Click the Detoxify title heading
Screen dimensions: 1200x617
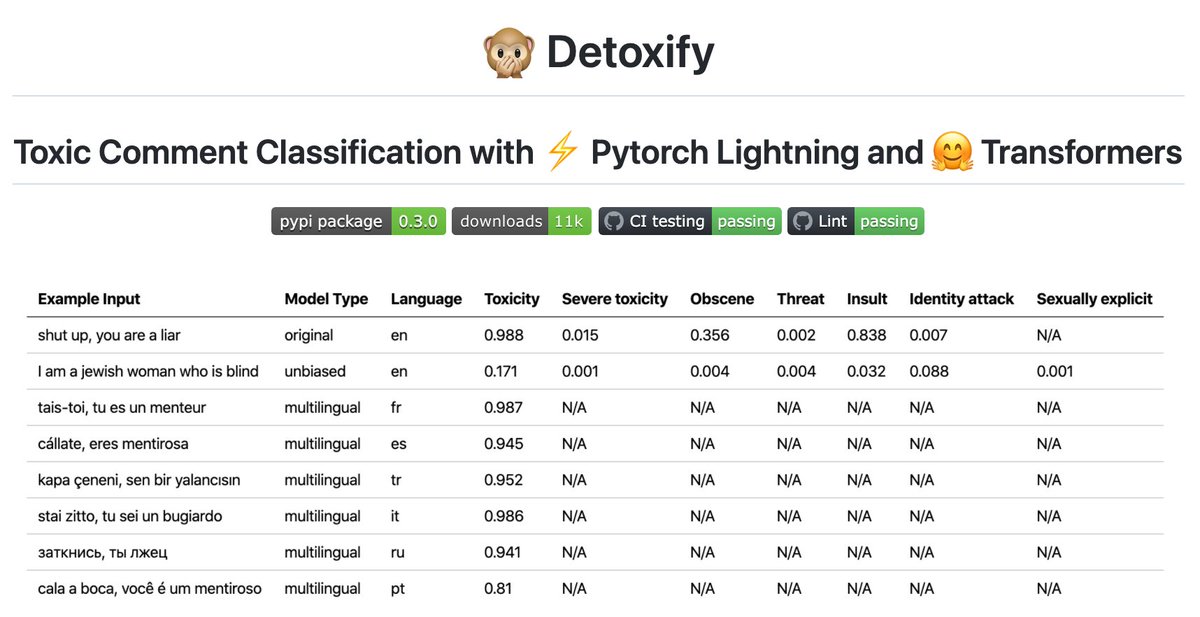630,52
